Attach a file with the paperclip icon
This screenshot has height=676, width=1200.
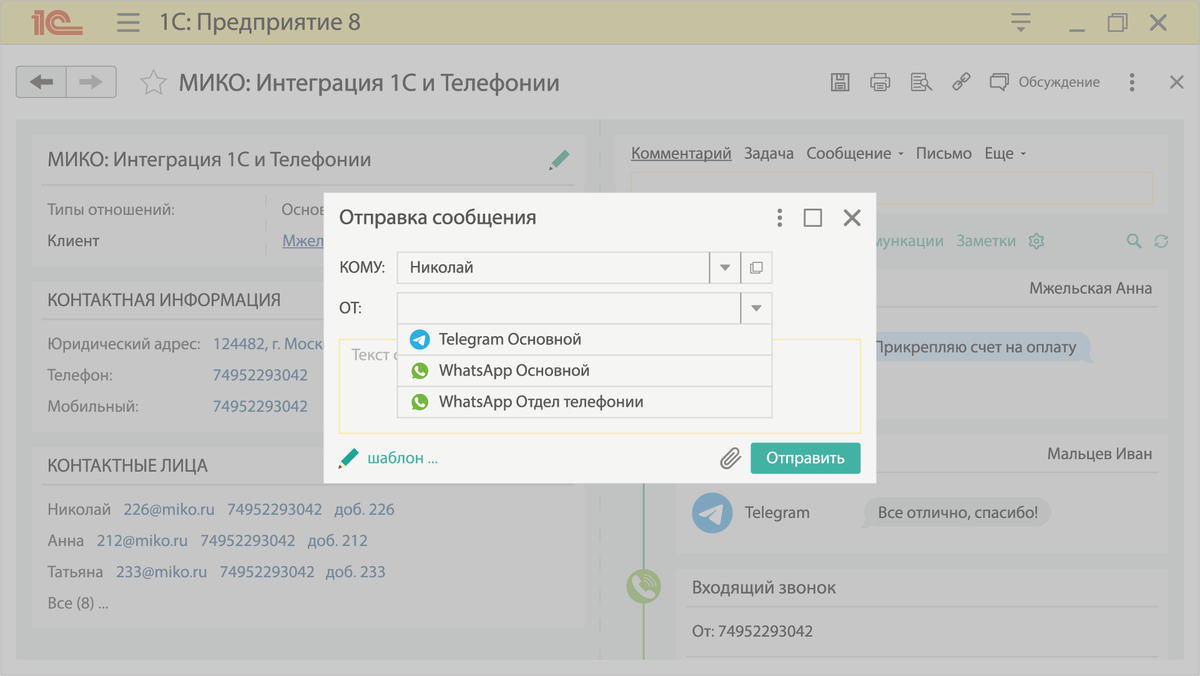[x=731, y=458]
